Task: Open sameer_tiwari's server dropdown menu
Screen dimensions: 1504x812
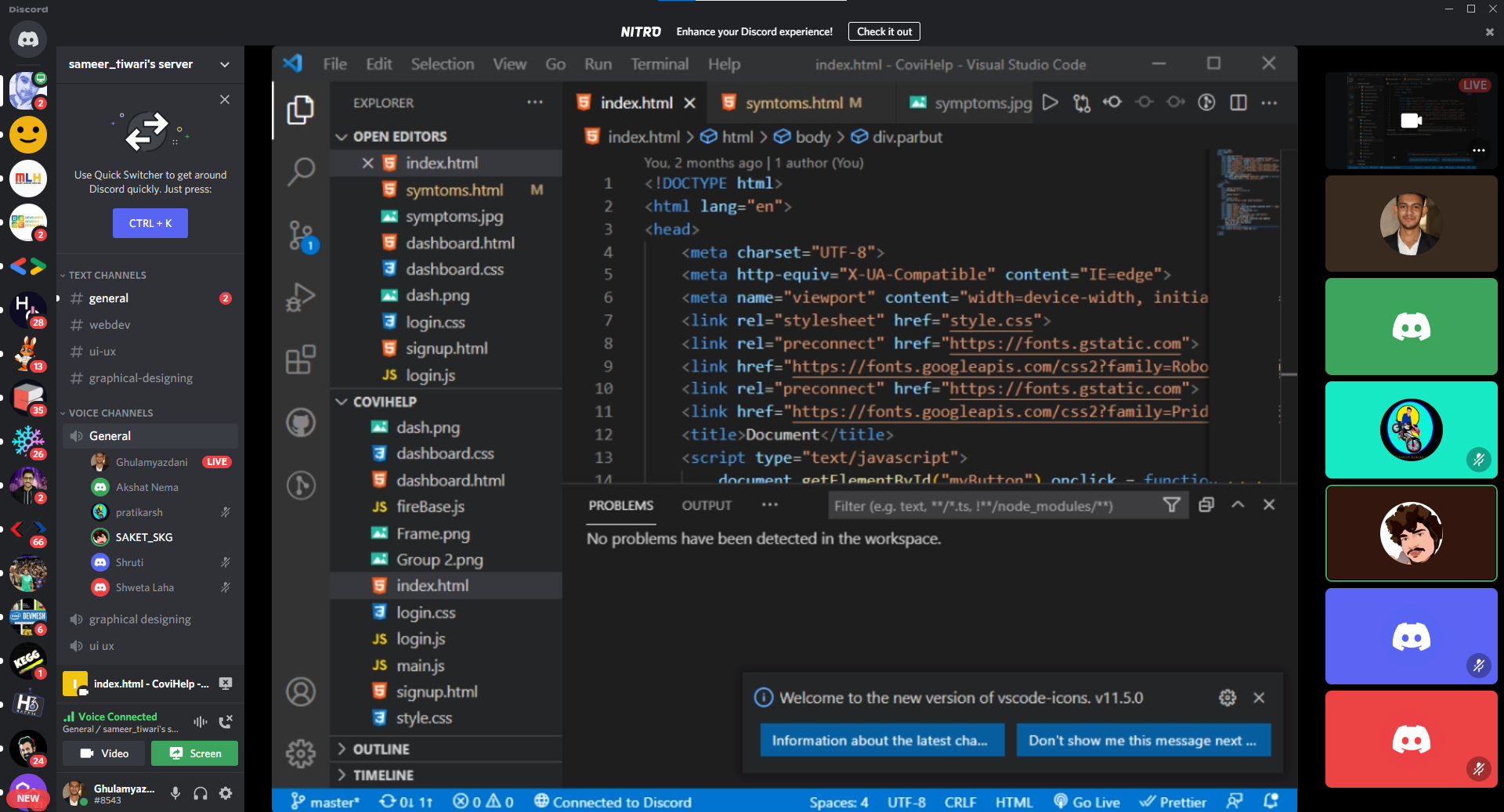Action: pos(150,64)
